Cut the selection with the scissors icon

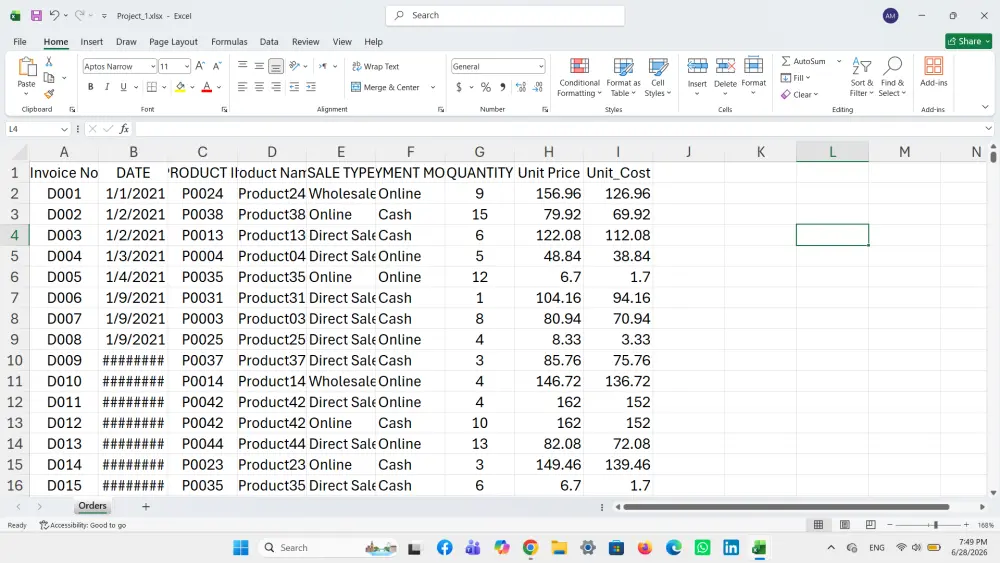(x=48, y=62)
